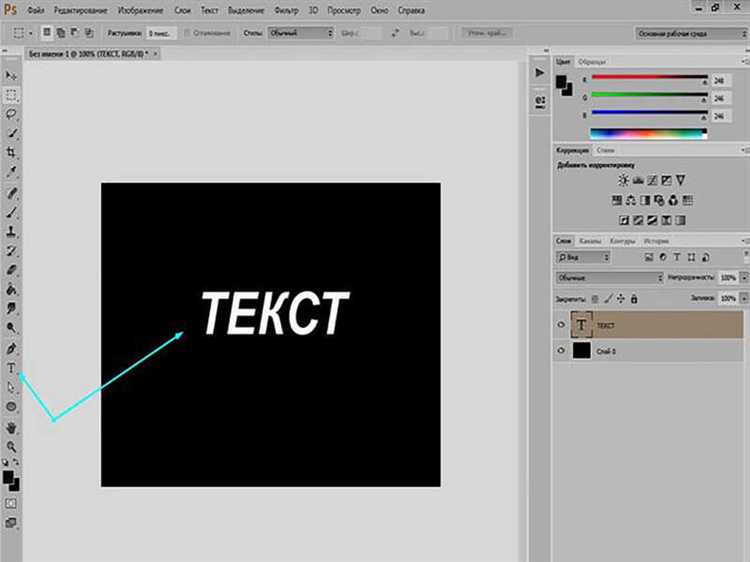Select the Clone Stamp tool
This screenshot has height=562, width=750.
click(11, 231)
